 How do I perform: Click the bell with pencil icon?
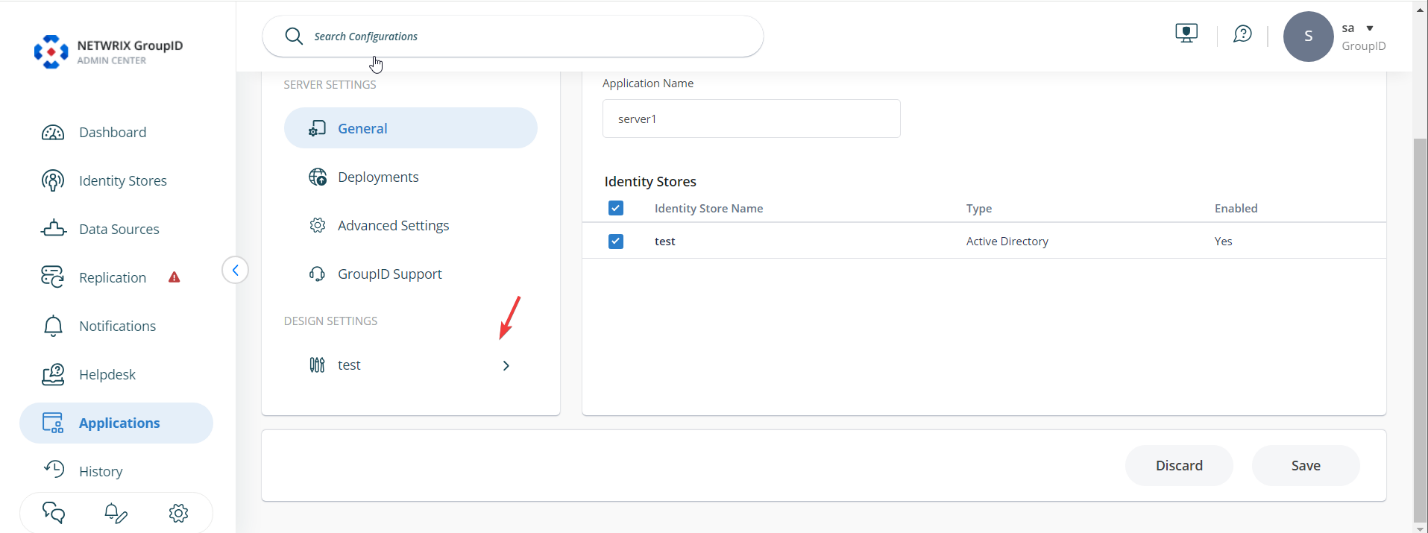tap(116, 513)
